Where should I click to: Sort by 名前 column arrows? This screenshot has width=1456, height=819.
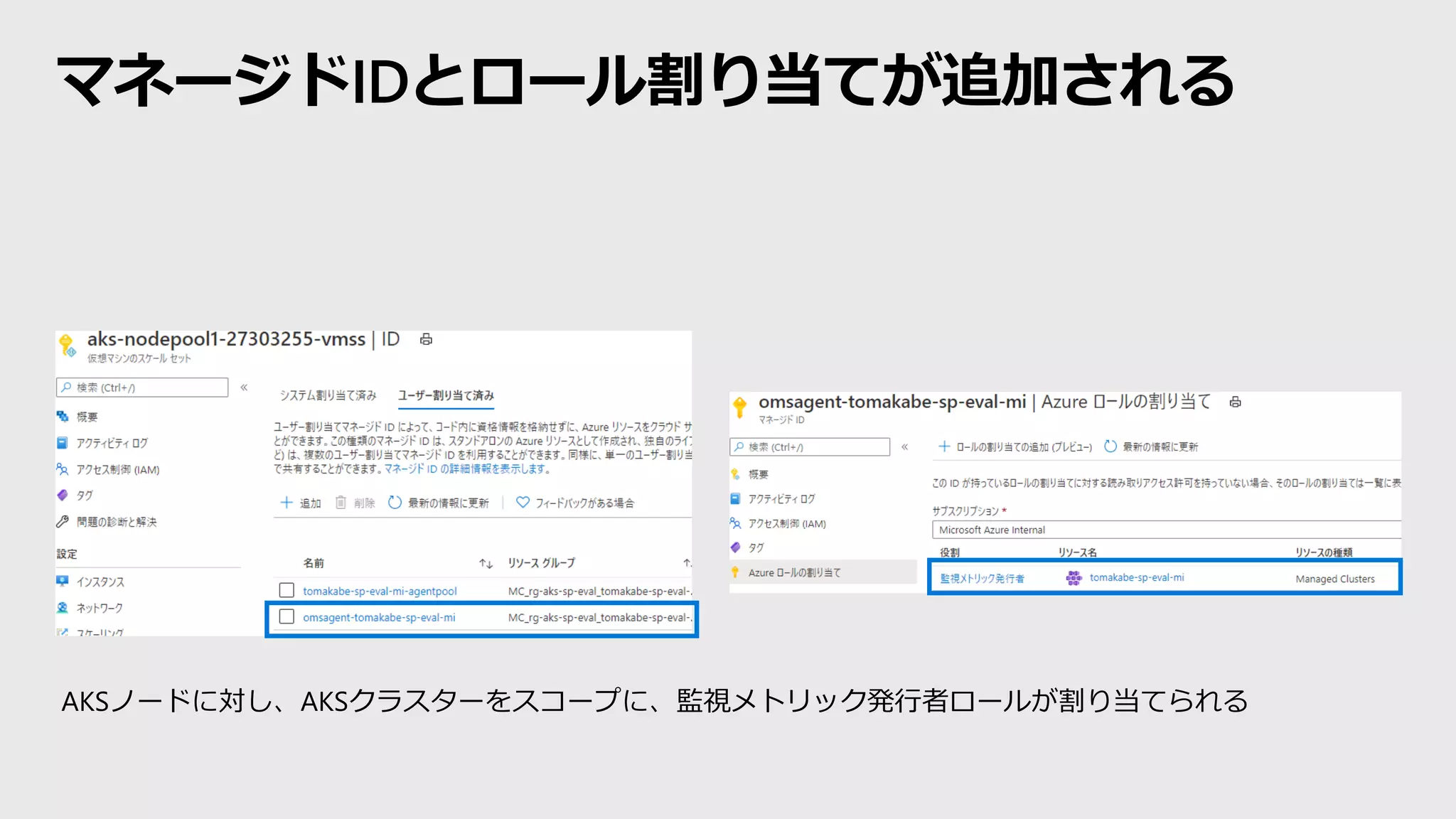486,563
